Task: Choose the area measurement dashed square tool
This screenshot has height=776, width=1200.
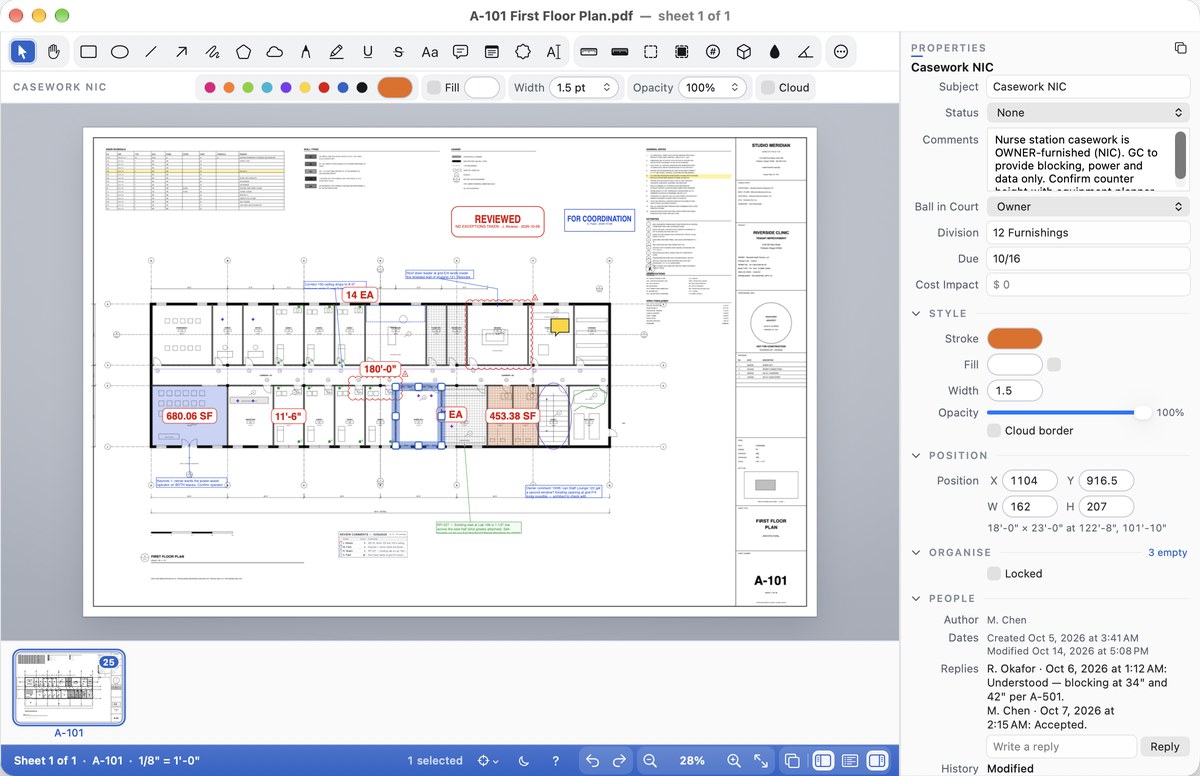Action: 650,52
